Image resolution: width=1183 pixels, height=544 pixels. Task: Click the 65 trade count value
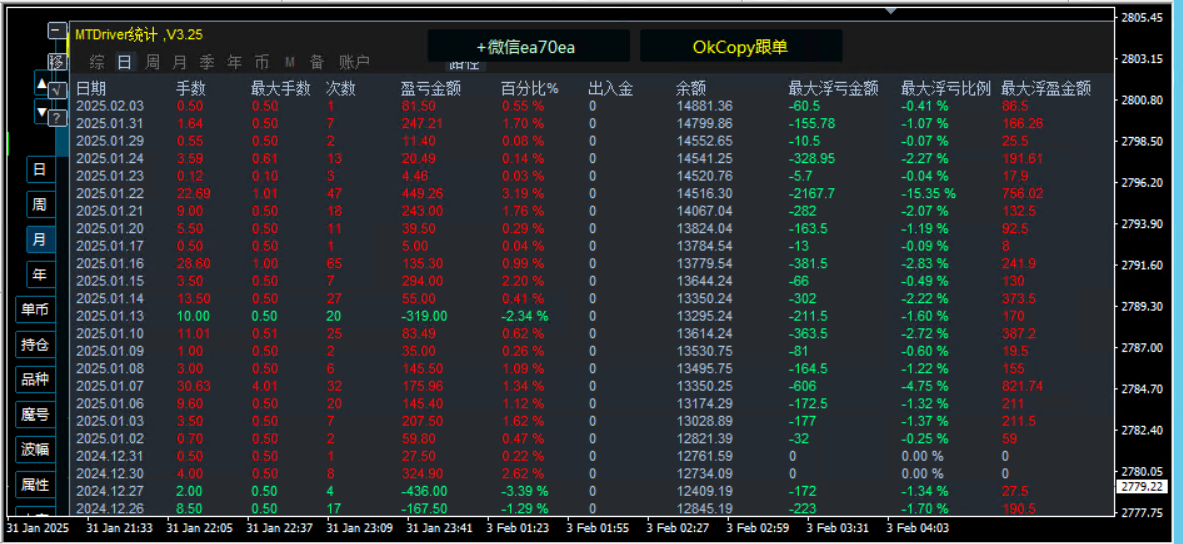click(333, 263)
